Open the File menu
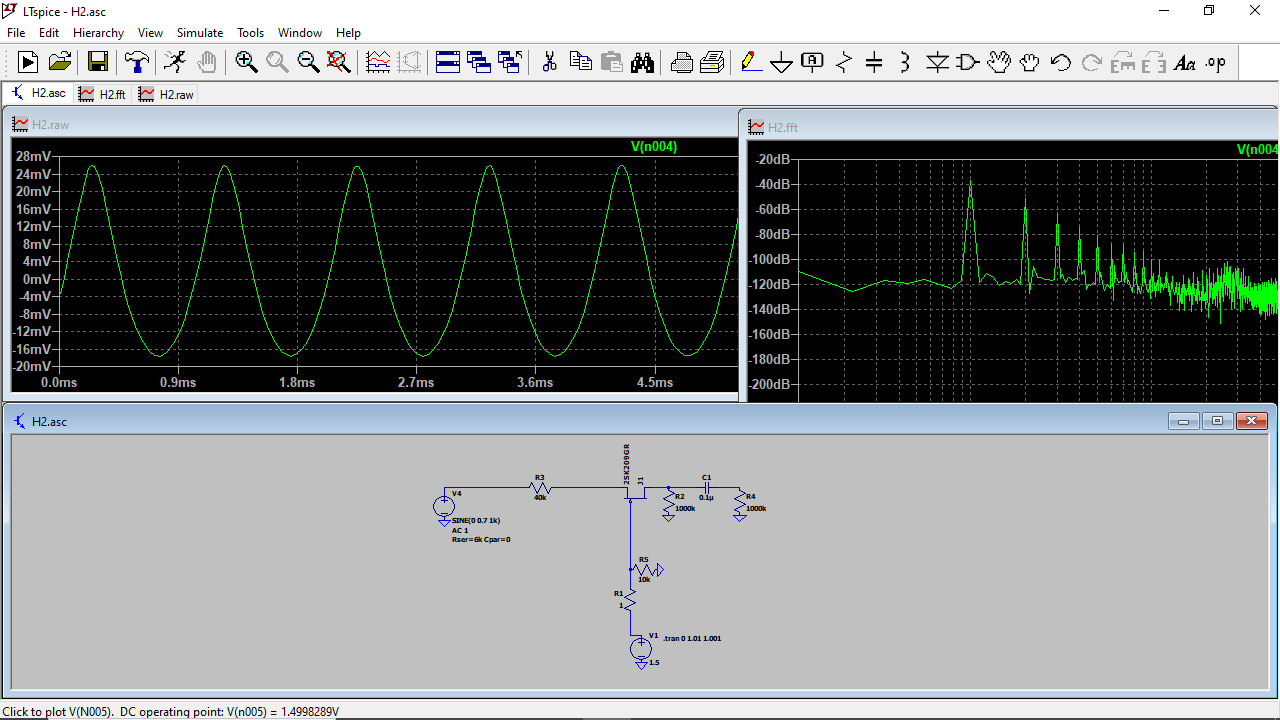The image size is (1280, 720). click(x=16, y=33)
